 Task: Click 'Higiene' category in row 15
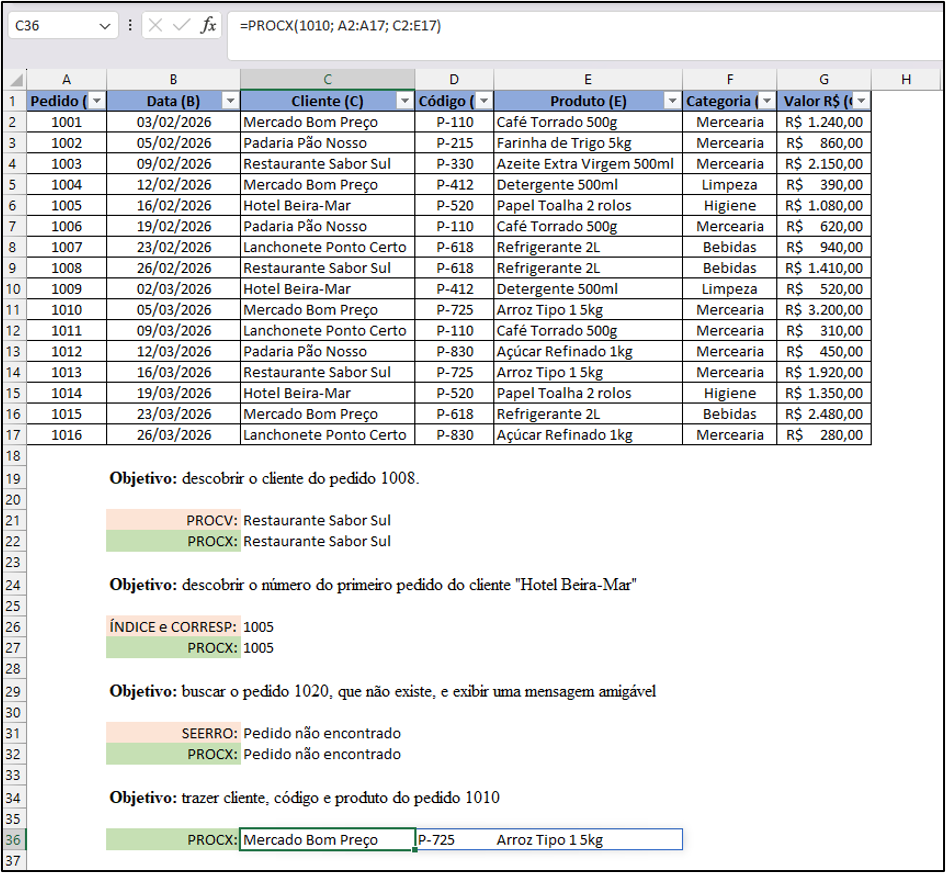(729, 393)
